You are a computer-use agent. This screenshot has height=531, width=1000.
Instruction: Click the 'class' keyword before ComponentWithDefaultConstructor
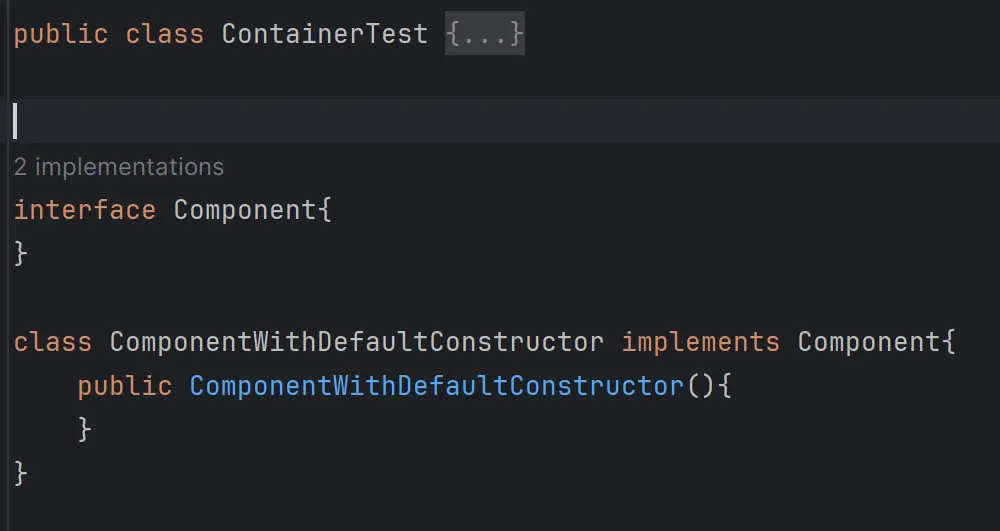coord(52,342)
